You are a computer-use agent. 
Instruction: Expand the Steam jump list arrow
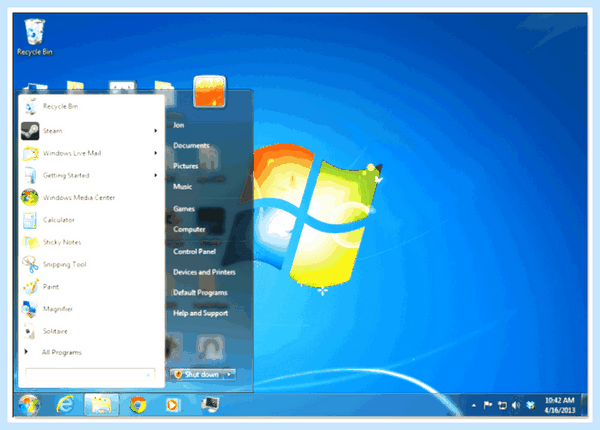(x=155, y=131)
